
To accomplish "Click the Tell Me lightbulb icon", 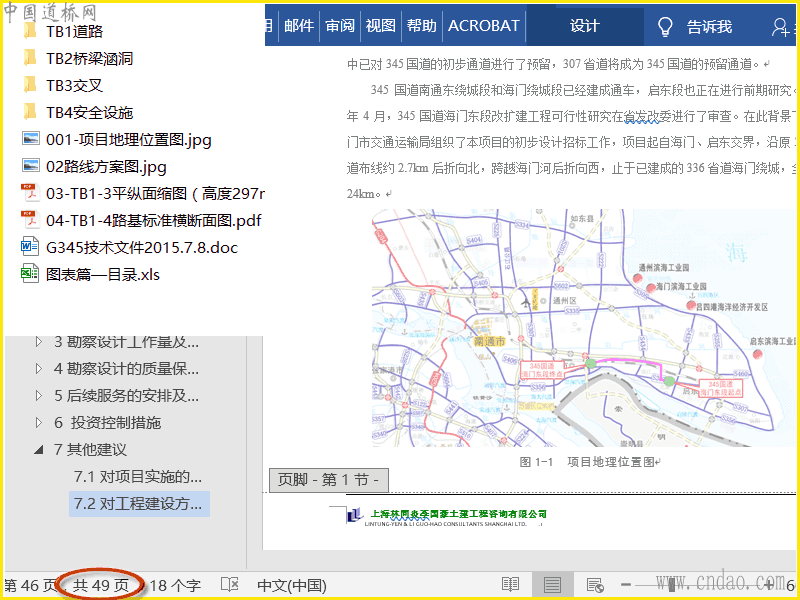I will pyautogui.click(x=664, y=27).
